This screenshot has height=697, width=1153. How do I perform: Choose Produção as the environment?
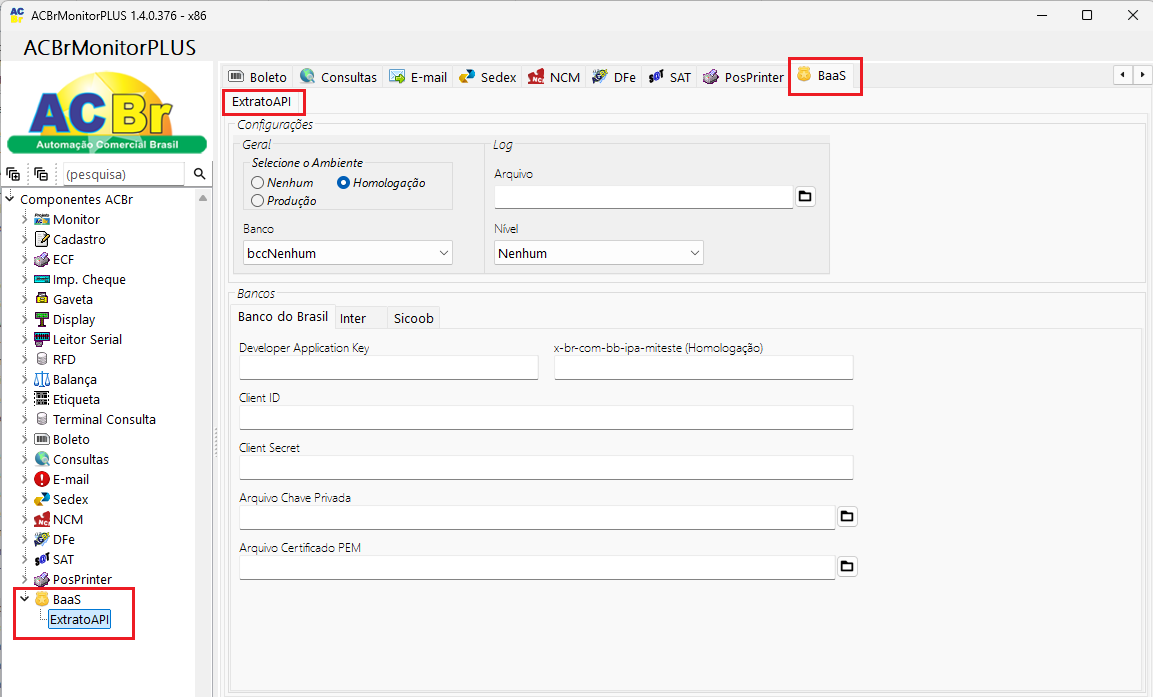258,201
